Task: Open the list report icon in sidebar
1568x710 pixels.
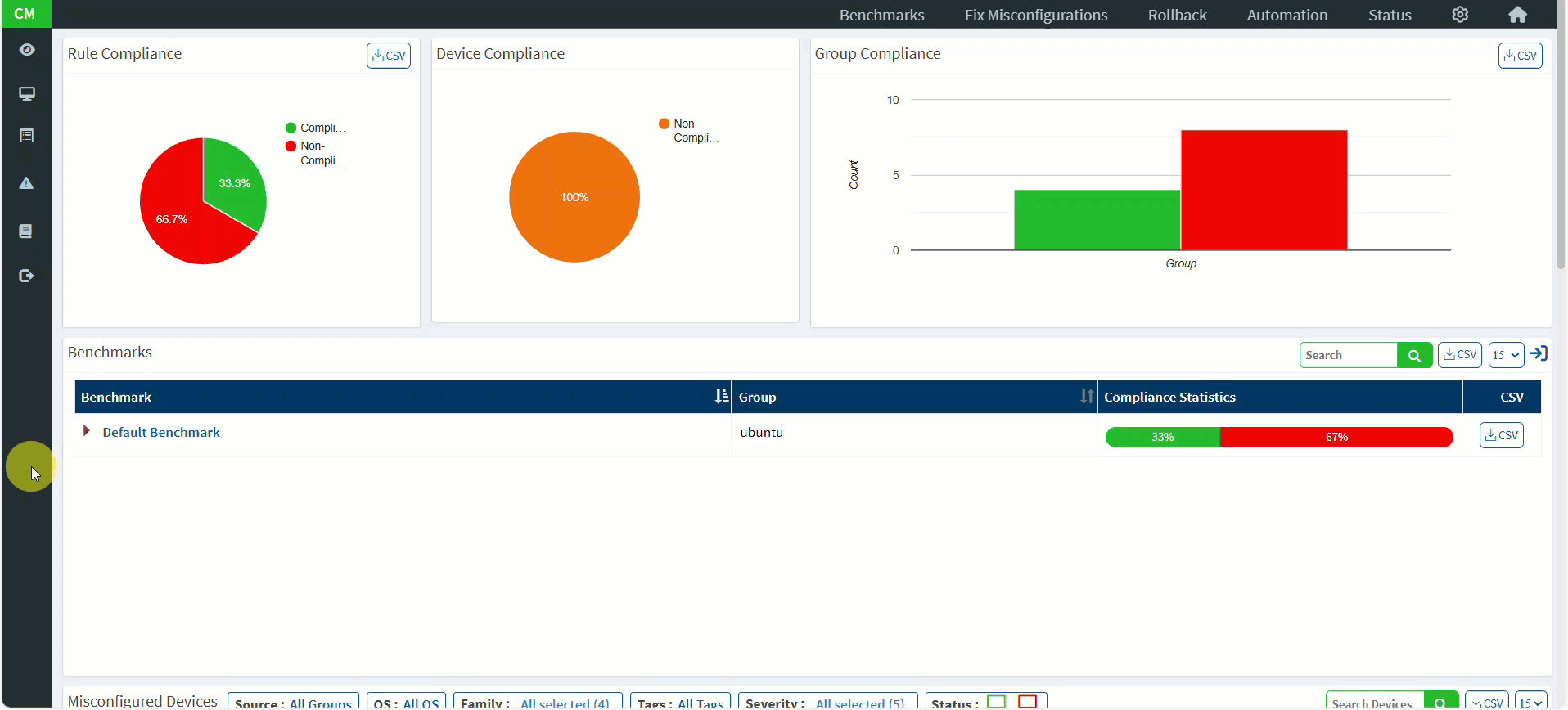Action: 27,136
